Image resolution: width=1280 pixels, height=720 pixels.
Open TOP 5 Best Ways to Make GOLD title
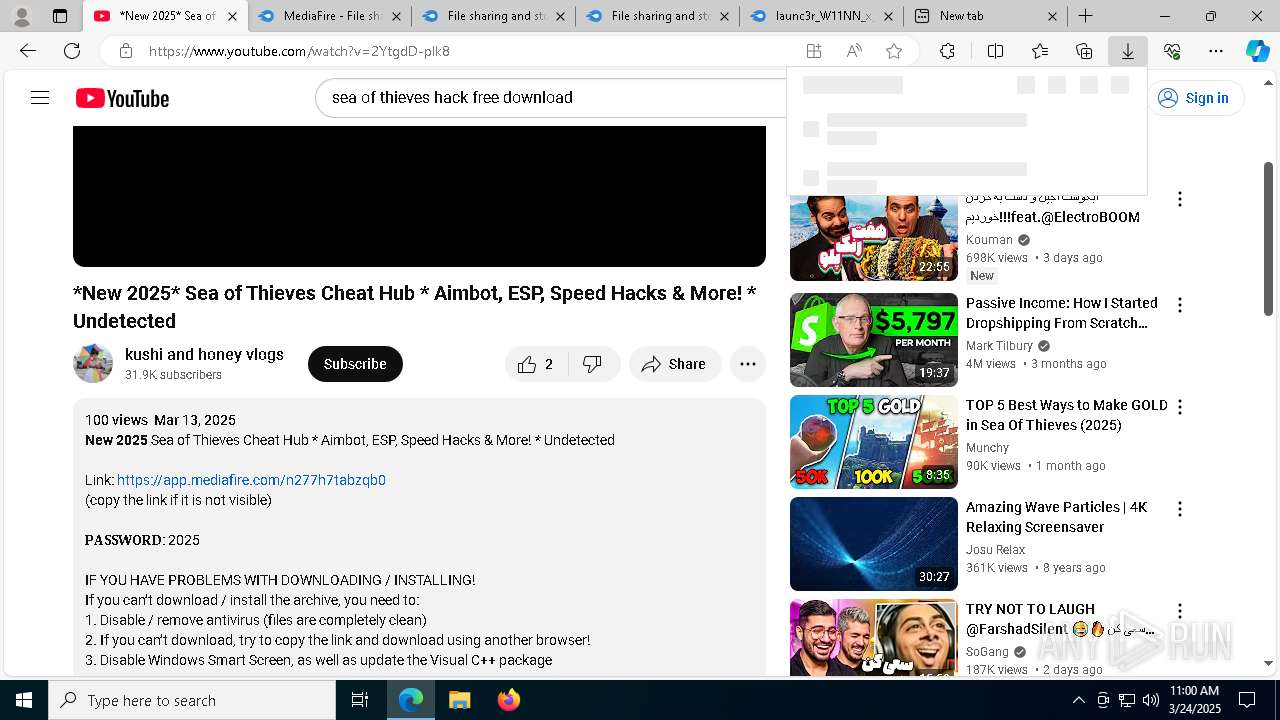click(1066, 415)
